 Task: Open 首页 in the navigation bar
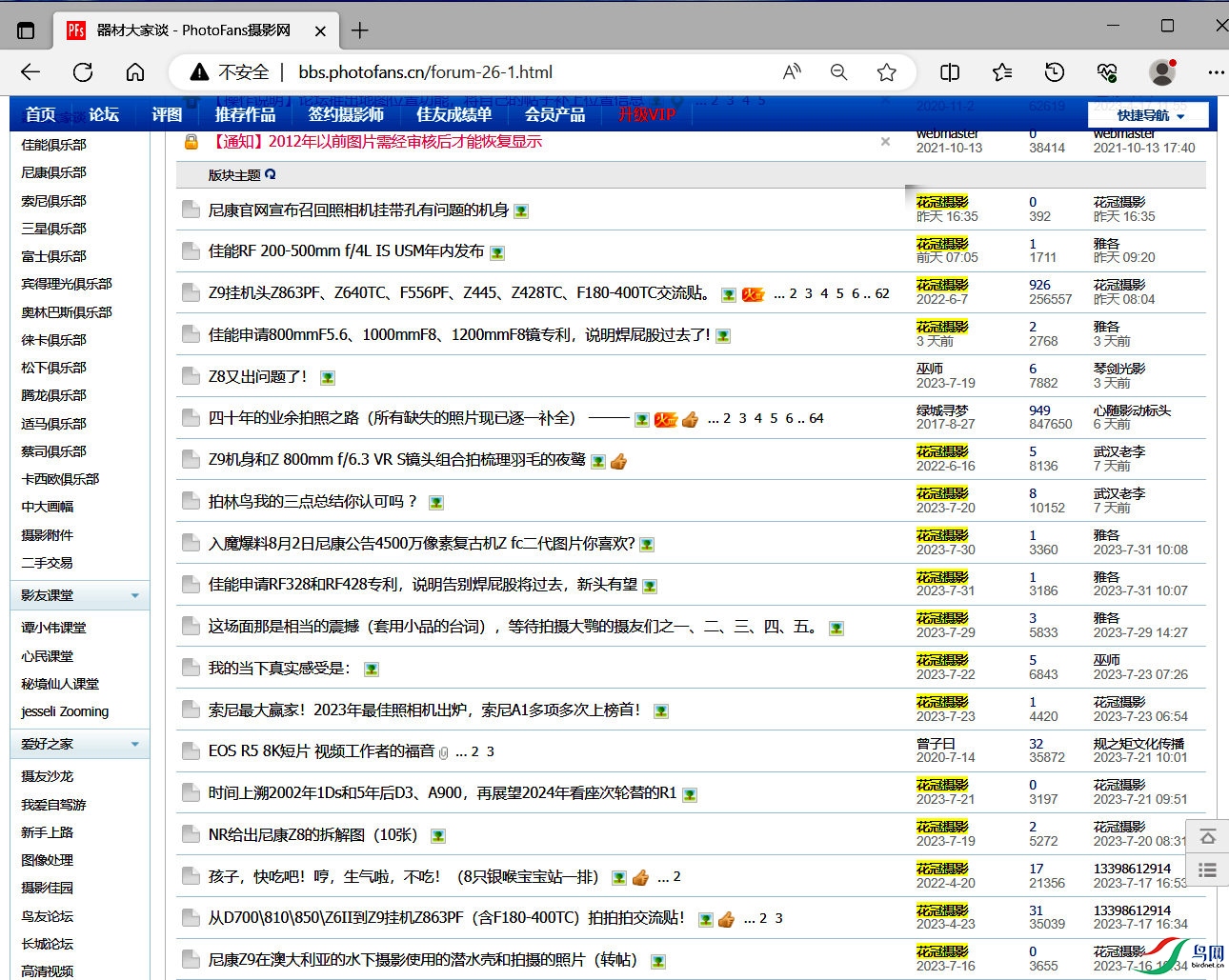point(40,114)
